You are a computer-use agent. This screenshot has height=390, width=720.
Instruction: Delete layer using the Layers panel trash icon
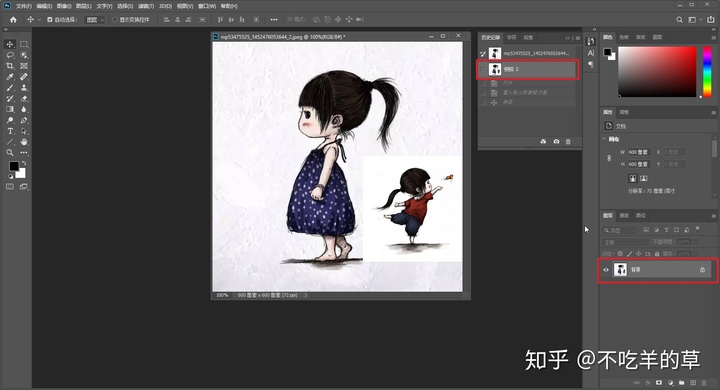704,382
